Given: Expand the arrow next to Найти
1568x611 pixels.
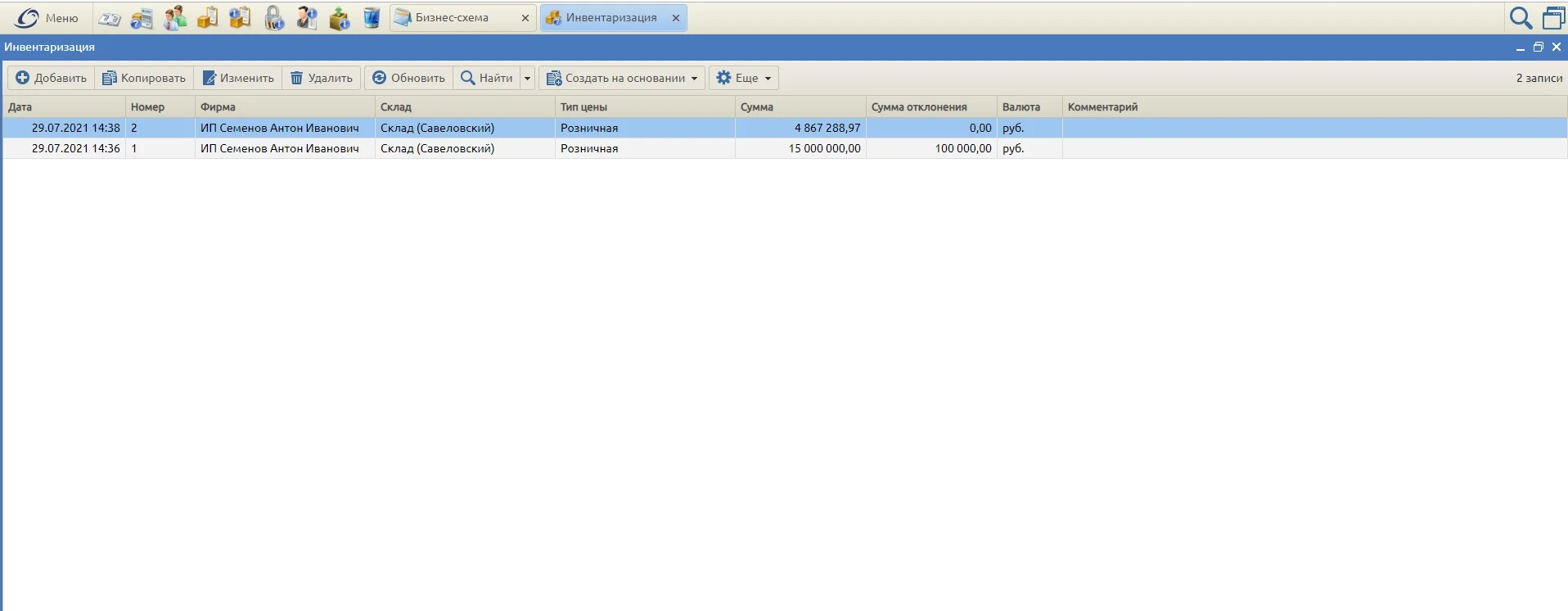Looking at the screenshot, I should coord(527,78).
